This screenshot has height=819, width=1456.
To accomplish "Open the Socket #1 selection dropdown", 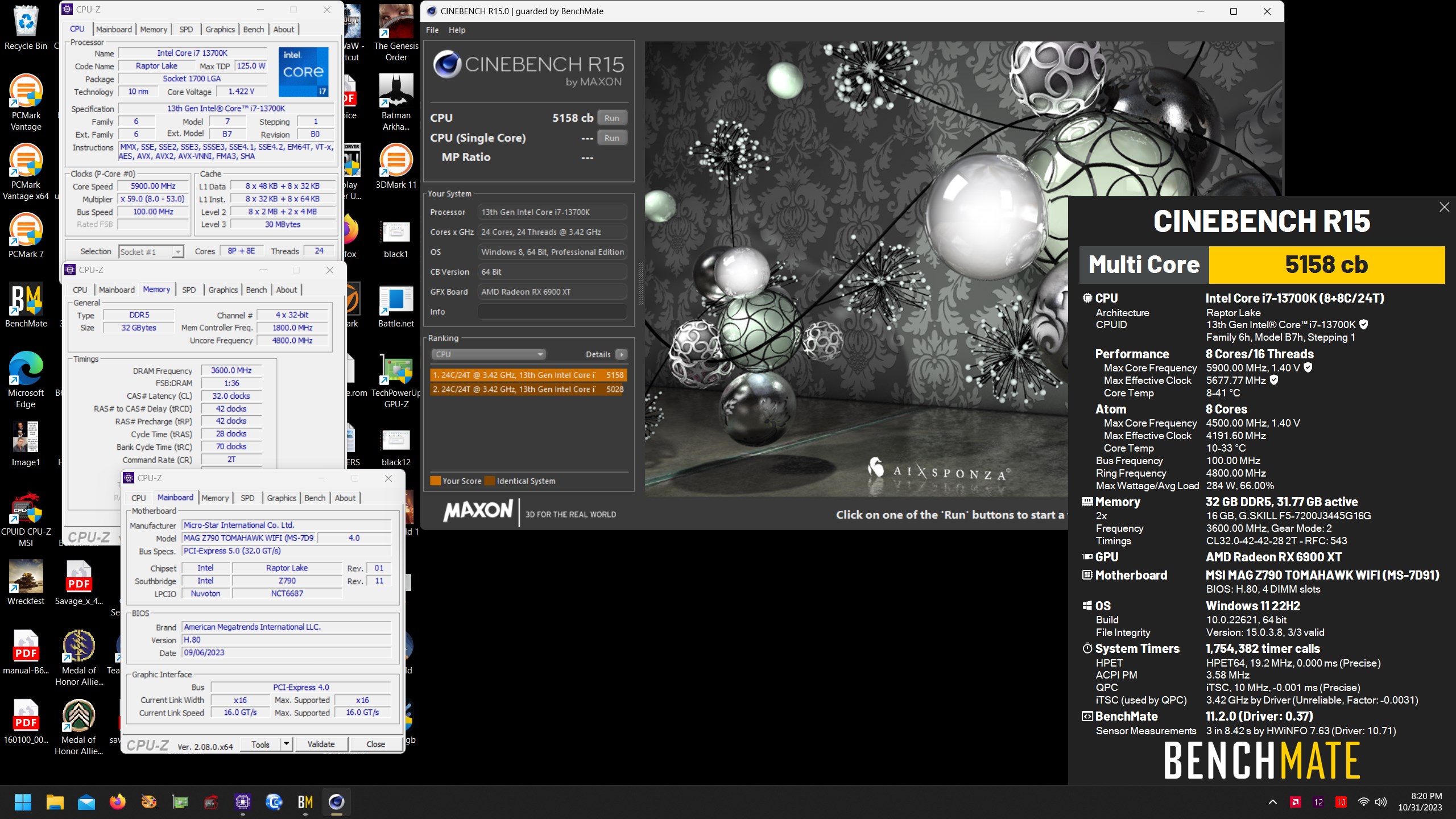I will click(151, 251).
